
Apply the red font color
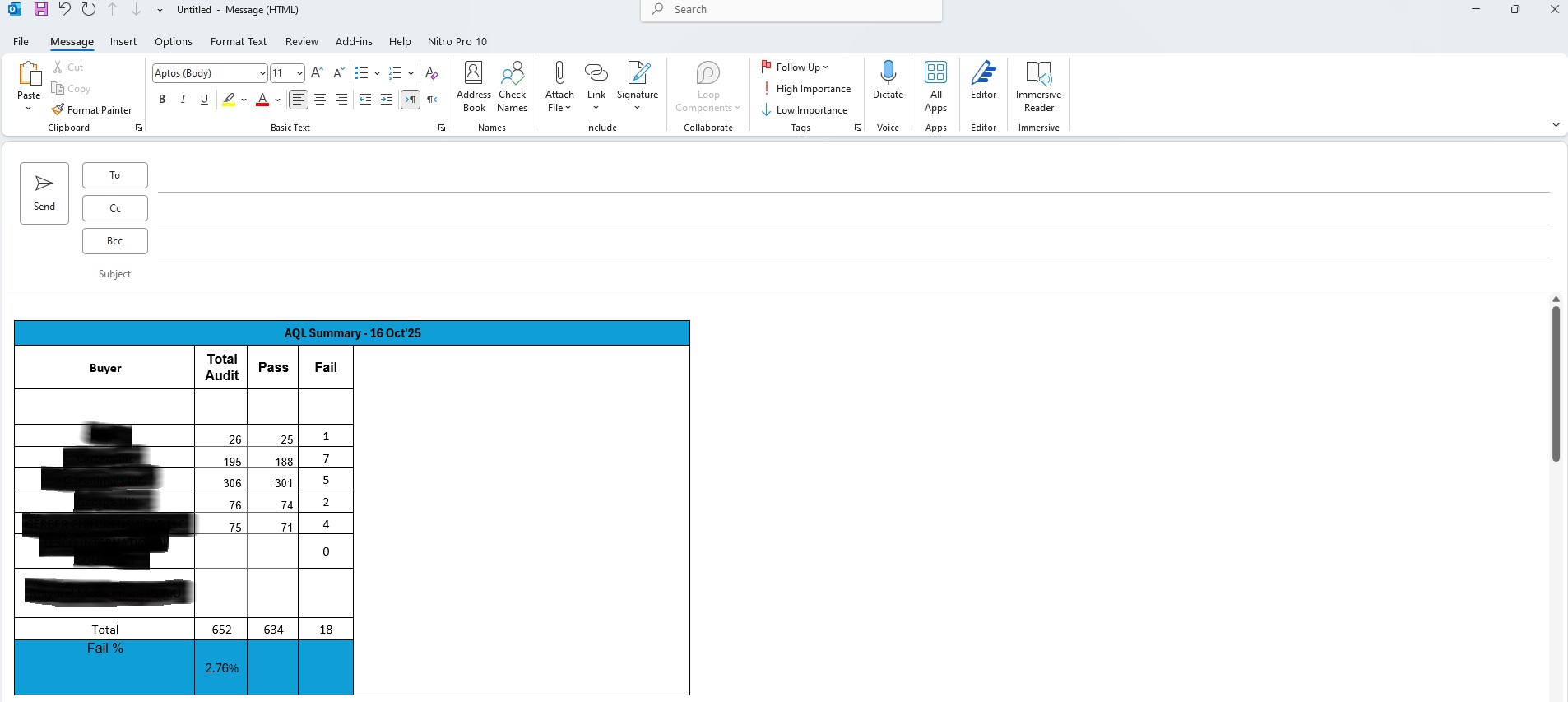[x=262, y=100]
